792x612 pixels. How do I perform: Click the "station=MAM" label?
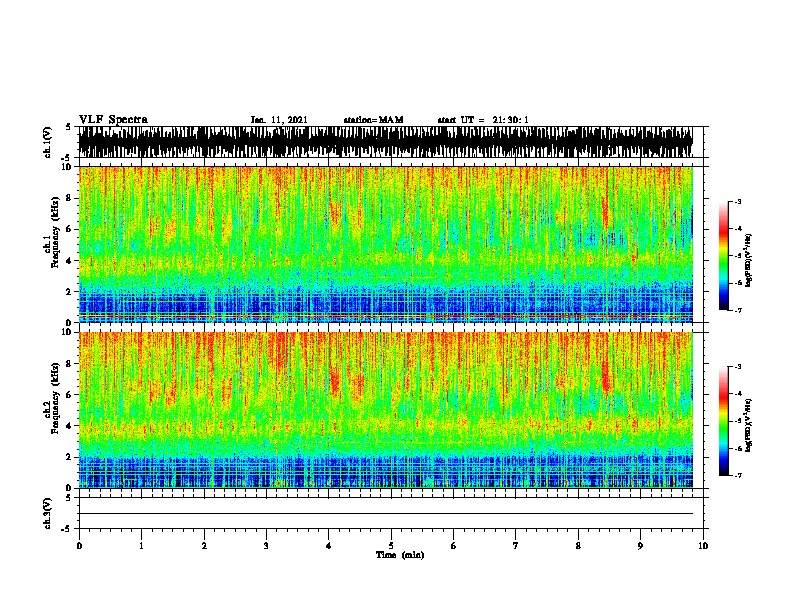373,120
